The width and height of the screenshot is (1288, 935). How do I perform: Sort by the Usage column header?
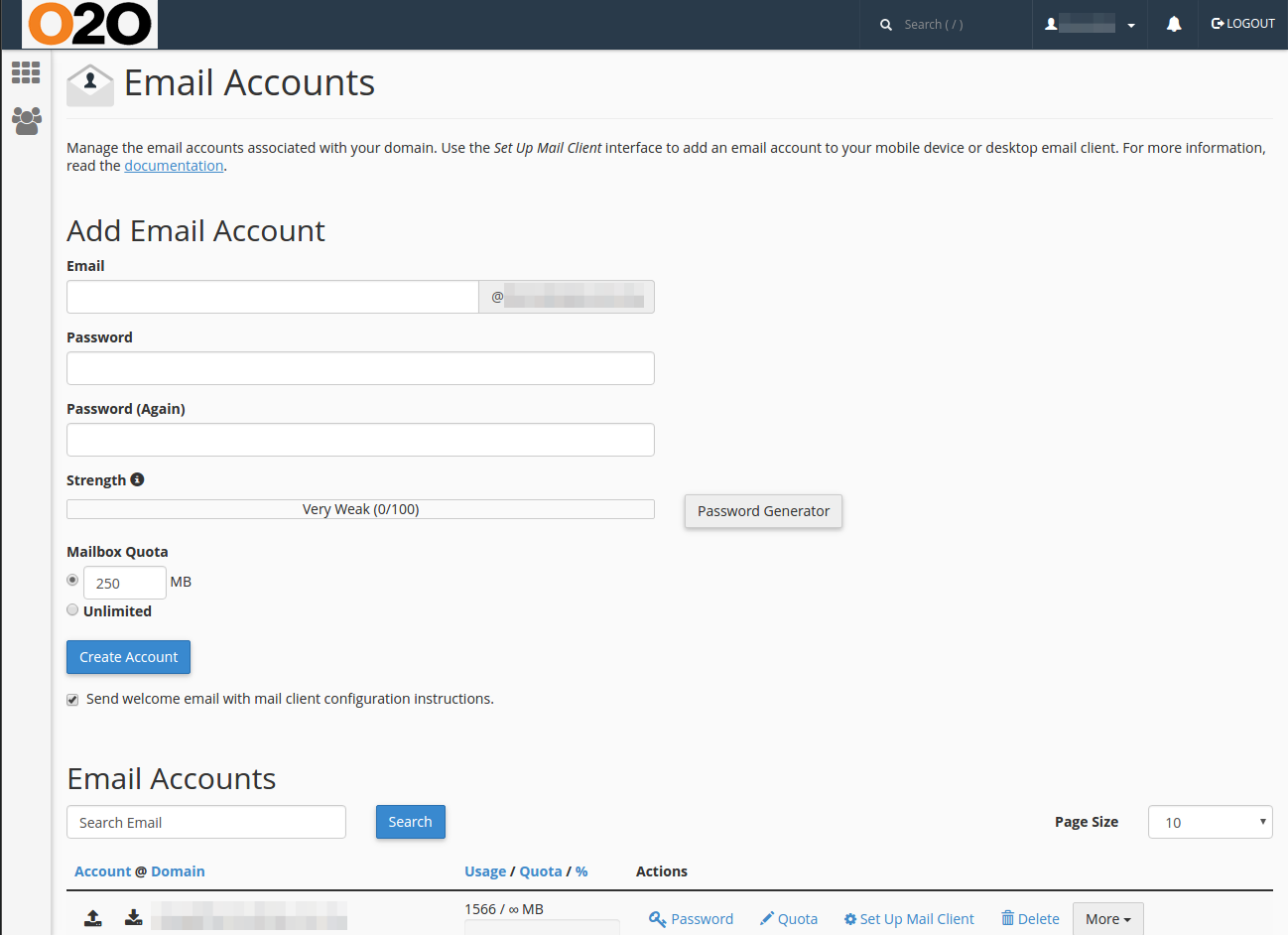485,871
